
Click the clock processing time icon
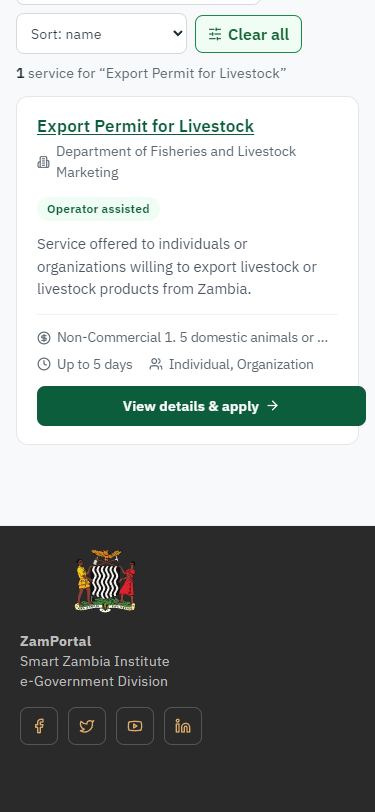tap(44, 365)
